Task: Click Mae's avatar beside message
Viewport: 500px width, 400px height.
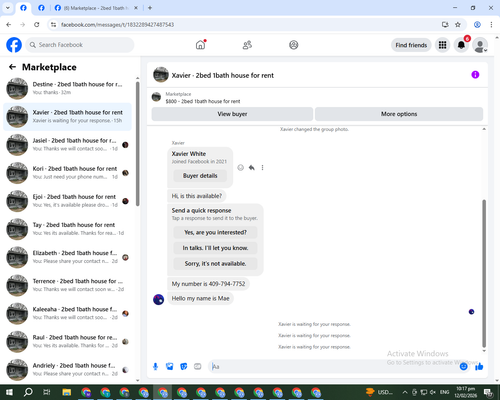Action: (158, 299)
